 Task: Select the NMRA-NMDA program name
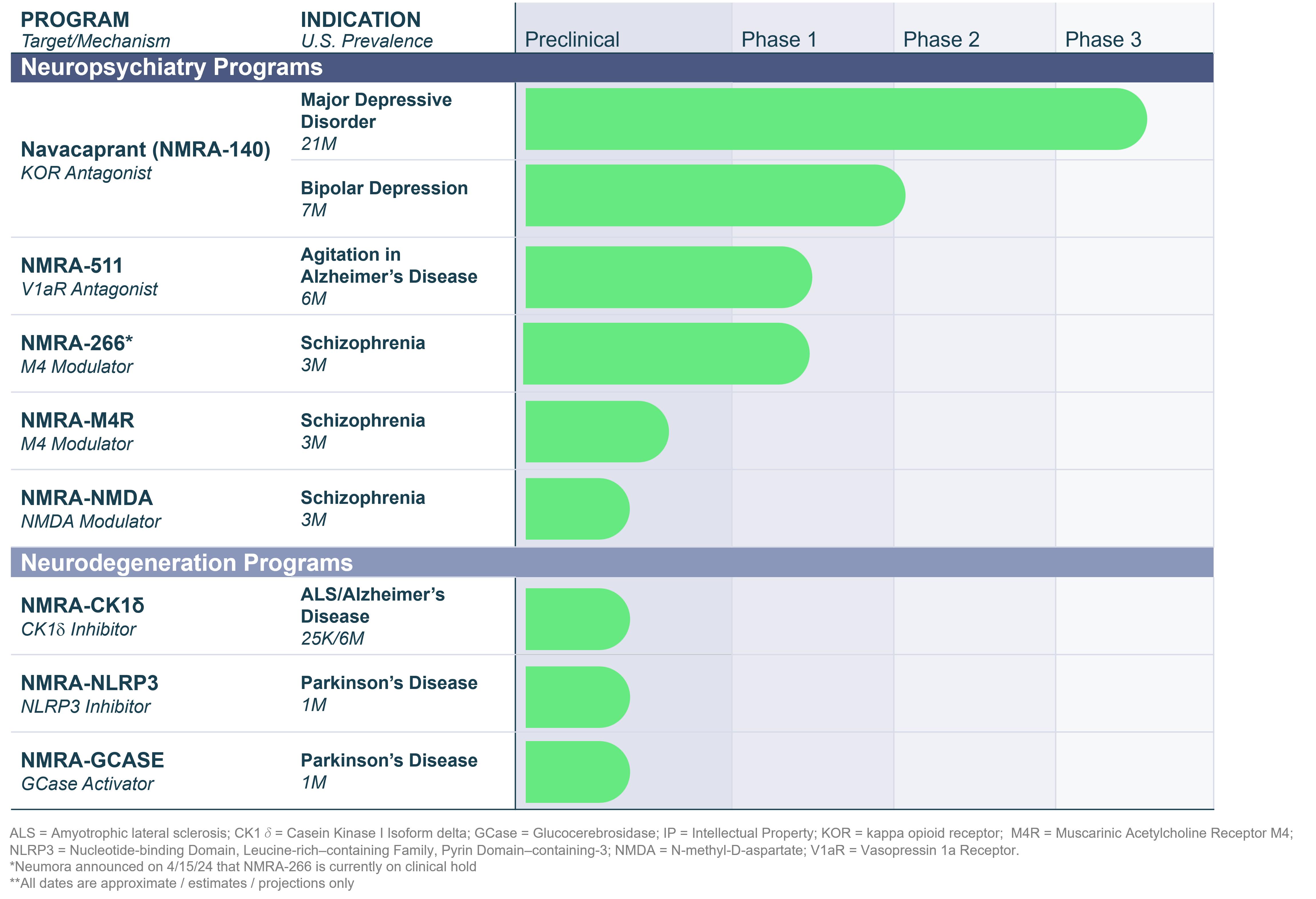pyautogui.click(x=87, y=498)
